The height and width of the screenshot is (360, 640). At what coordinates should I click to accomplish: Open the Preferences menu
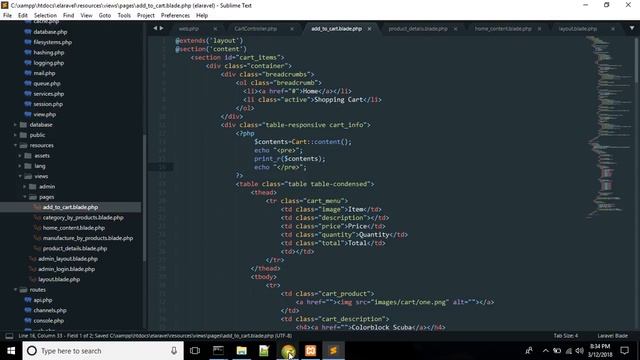pos(175,16)
